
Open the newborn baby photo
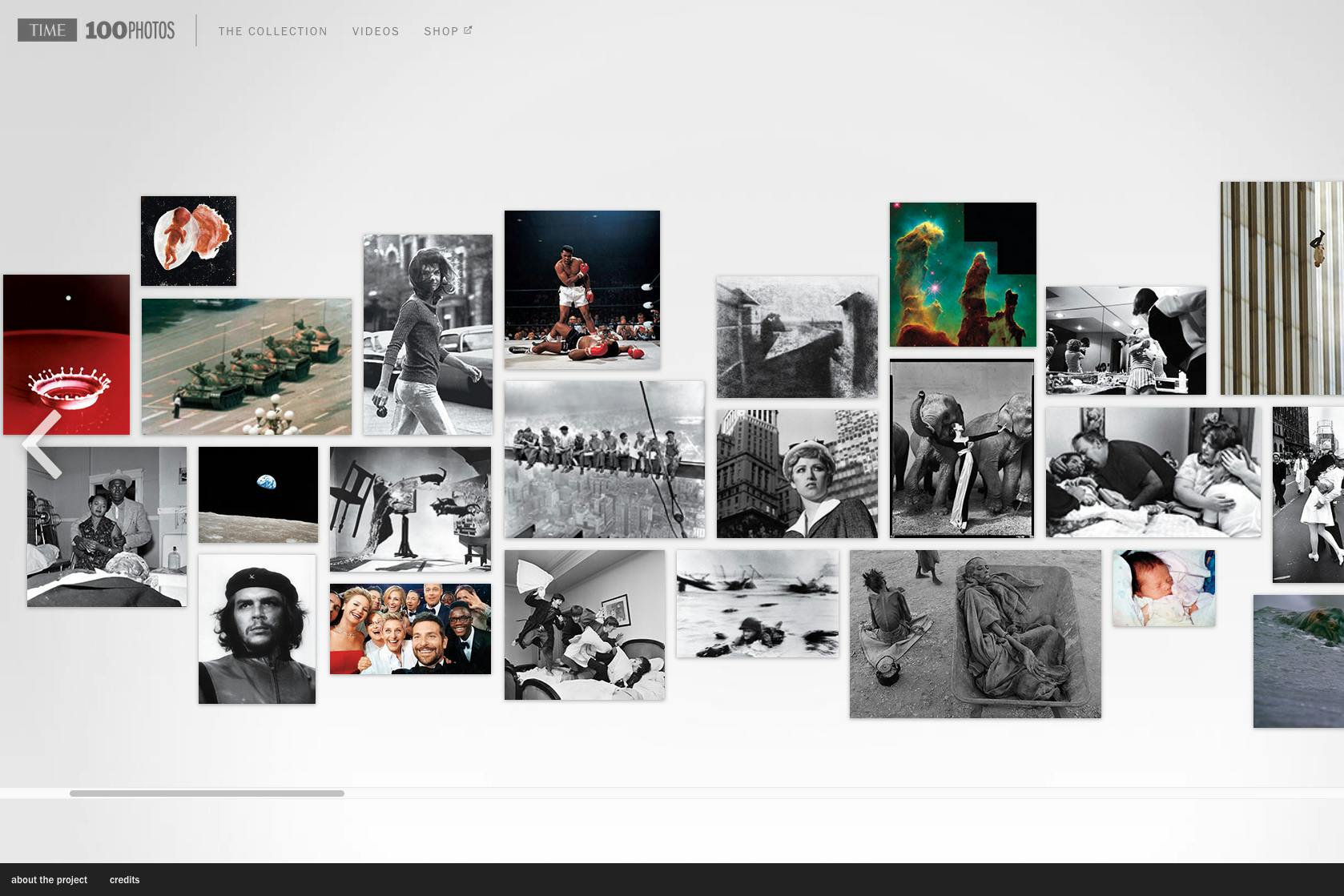[1164, 588]
